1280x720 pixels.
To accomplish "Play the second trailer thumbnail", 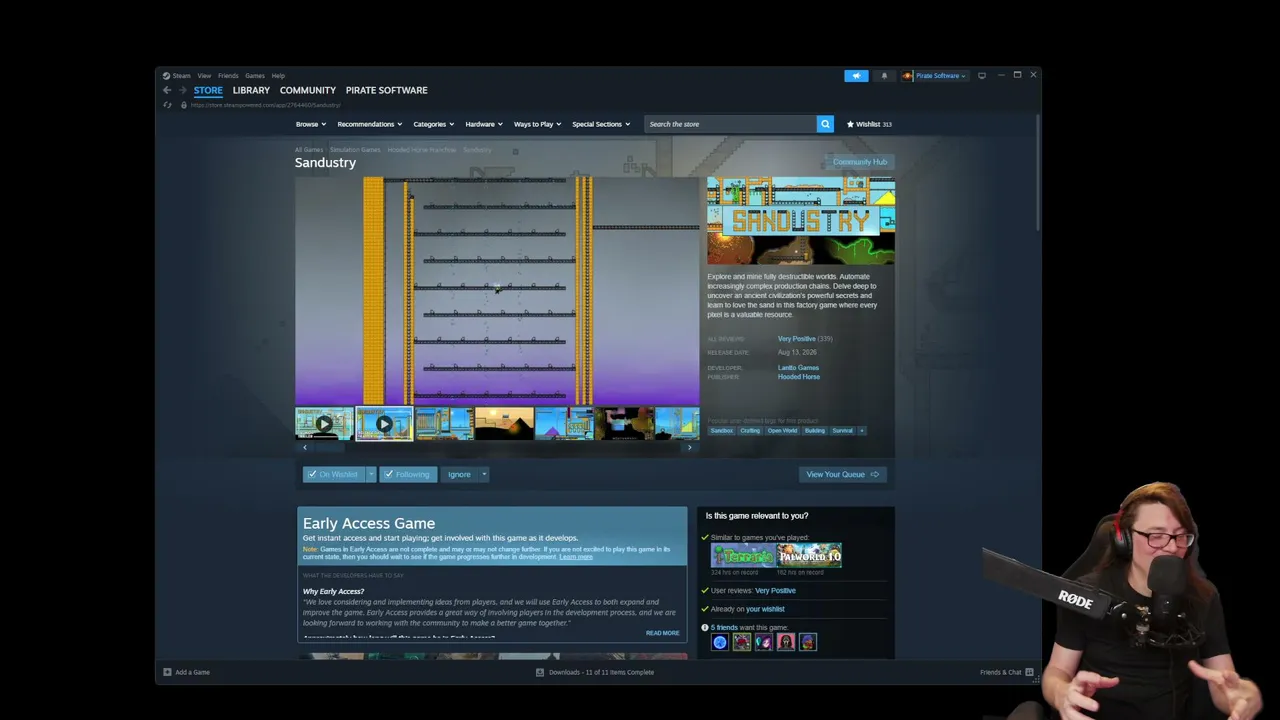I will tap(384, 424).
